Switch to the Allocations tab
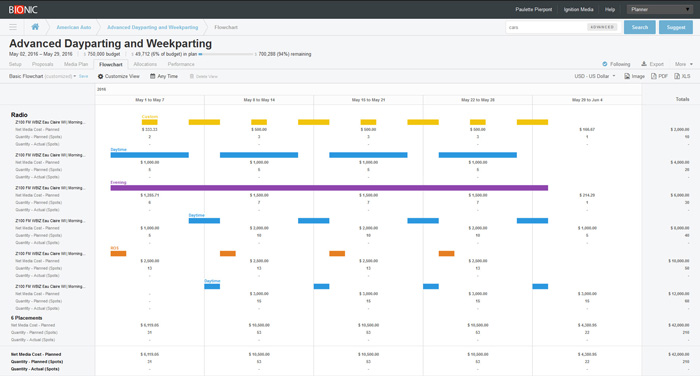 (x=145, y=64)
